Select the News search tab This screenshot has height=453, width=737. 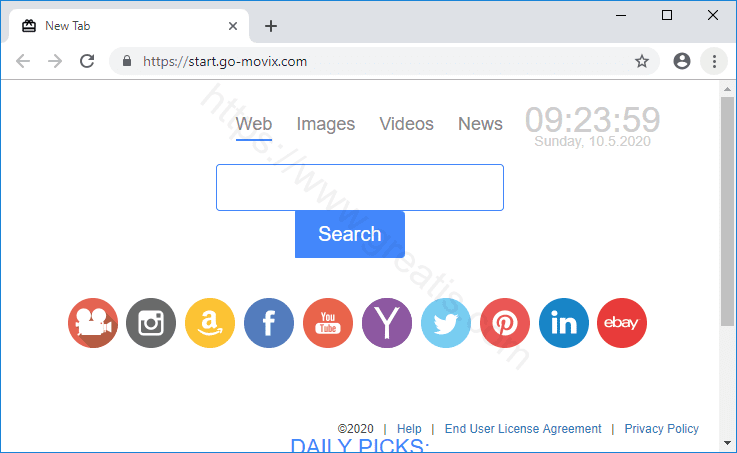[x=480, y=124]
